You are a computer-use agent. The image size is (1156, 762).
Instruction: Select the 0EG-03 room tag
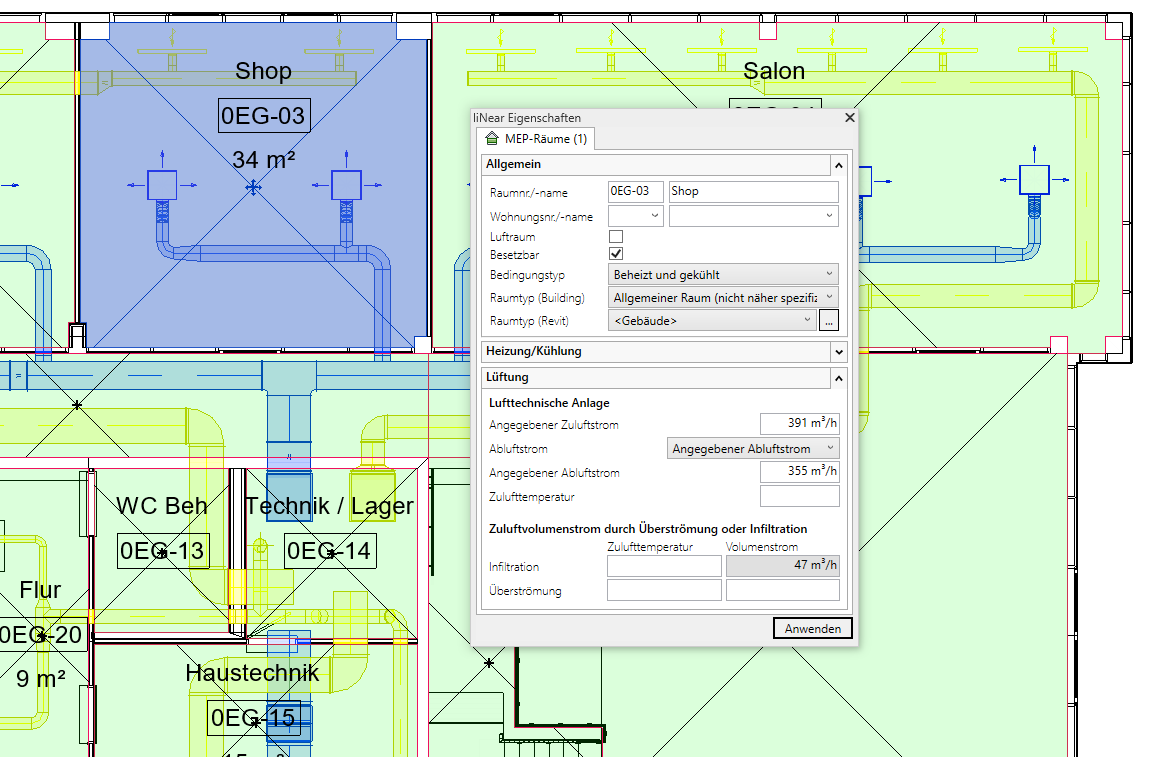(263, 116)
